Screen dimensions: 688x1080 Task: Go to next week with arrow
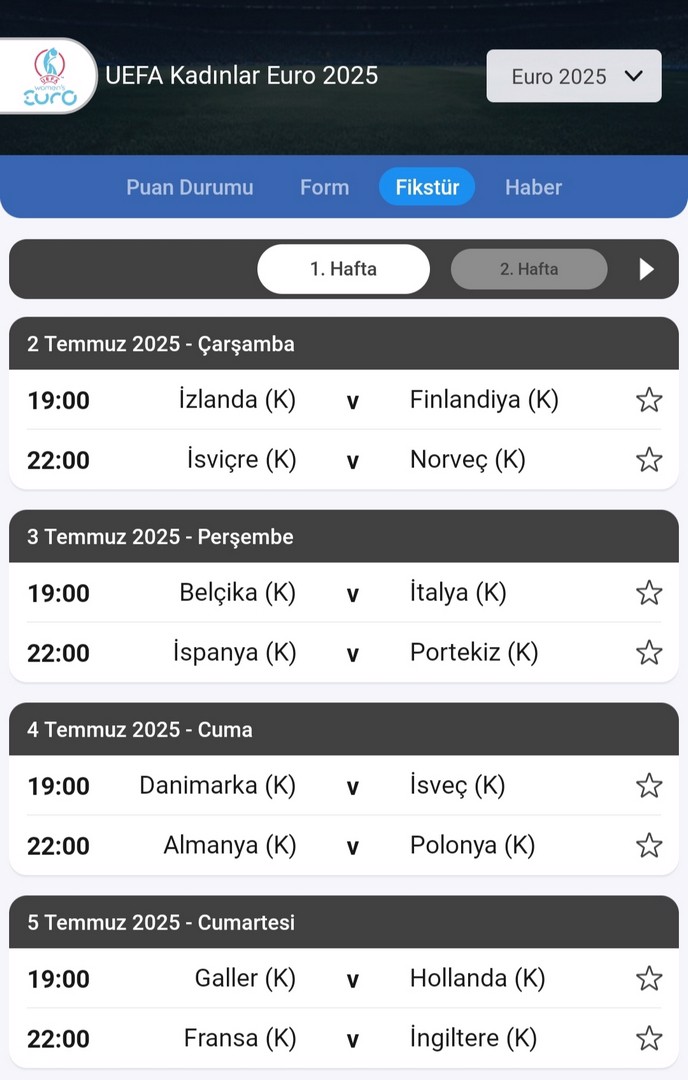click(x=646, y=269)
